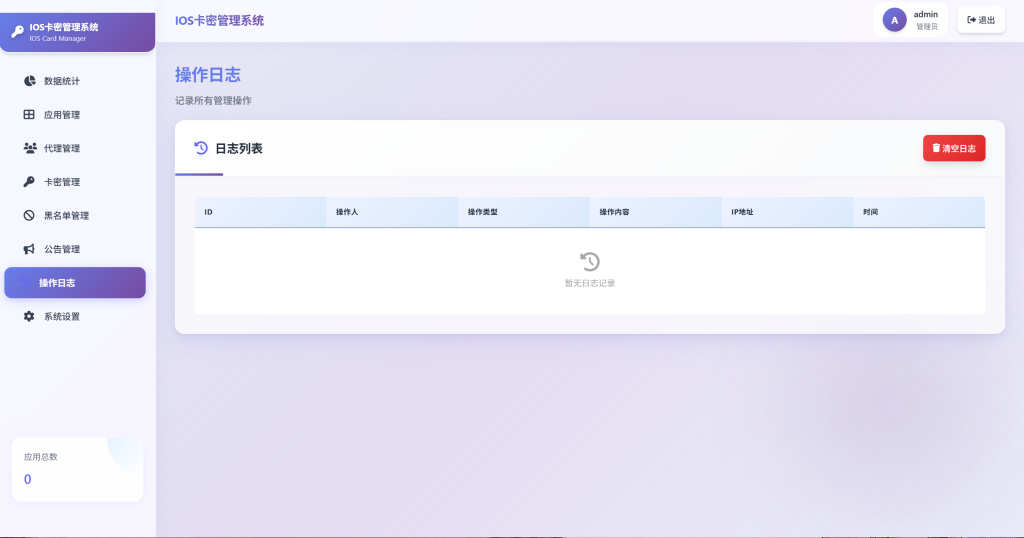The image size is (1024, 538).
Task: Click the key logo in sidebar header
Action: coord(17,31)
